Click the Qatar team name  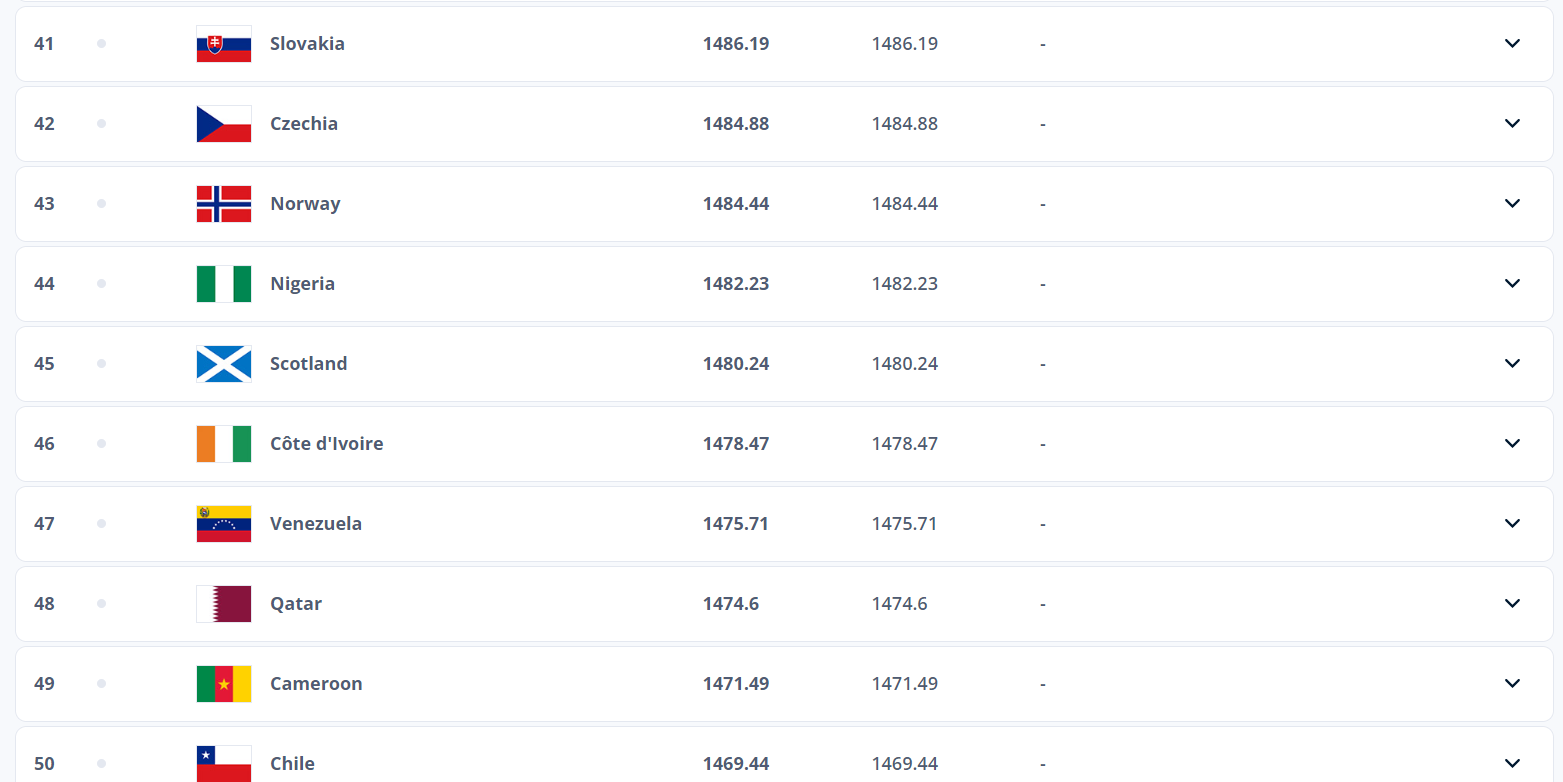[296, 604]
